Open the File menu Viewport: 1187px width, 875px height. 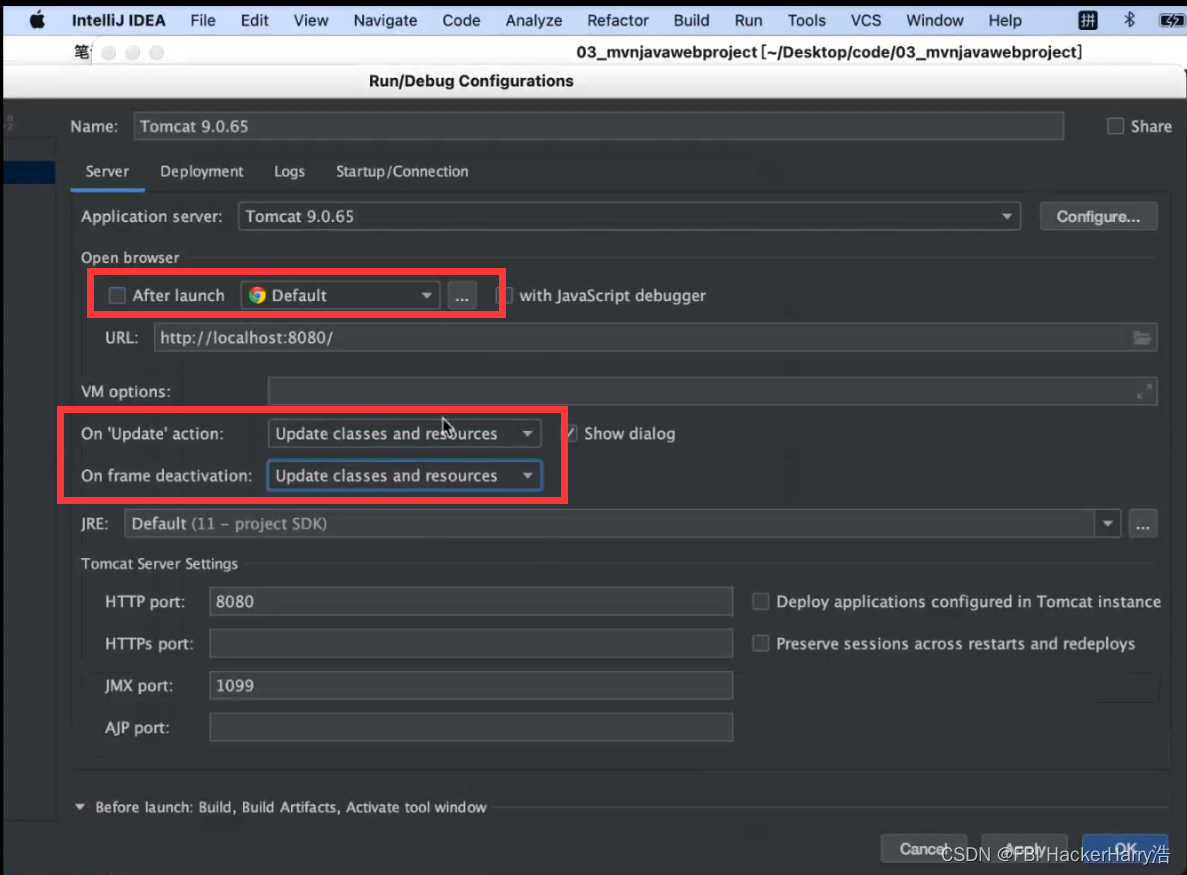point(203,20)
